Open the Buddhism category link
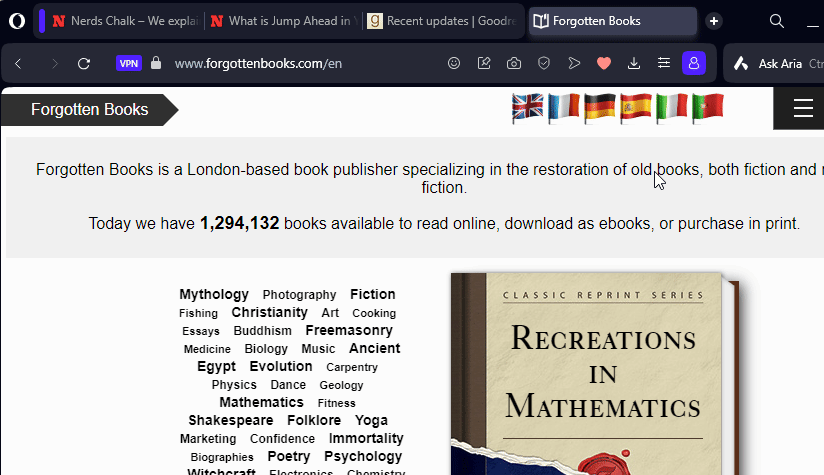The height and width of the screenshot is (475, 824). click(x=263, y=331)
